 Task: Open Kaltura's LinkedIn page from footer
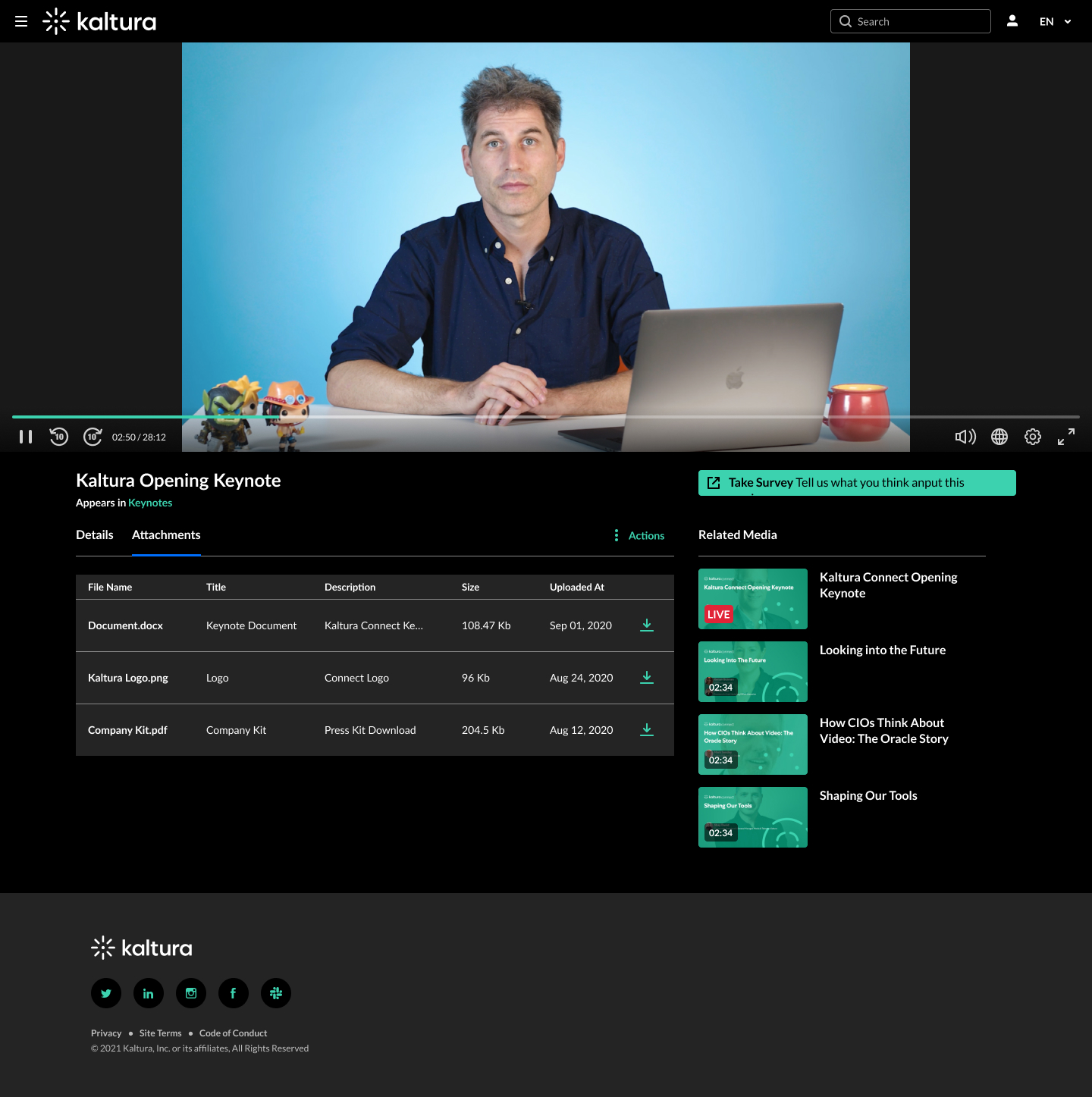(149, 993)
